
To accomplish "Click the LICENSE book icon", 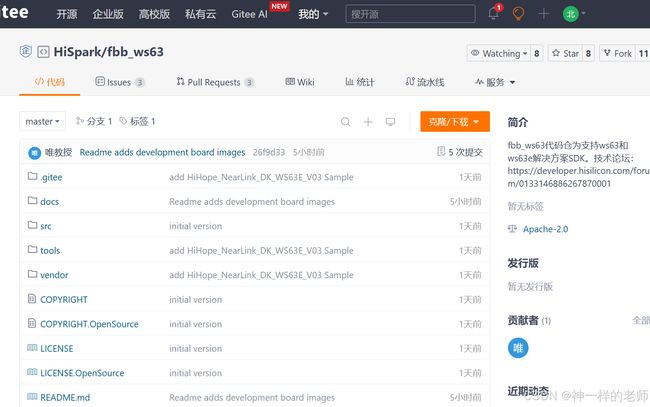I will pyautogui.click(x=32, y=347).
